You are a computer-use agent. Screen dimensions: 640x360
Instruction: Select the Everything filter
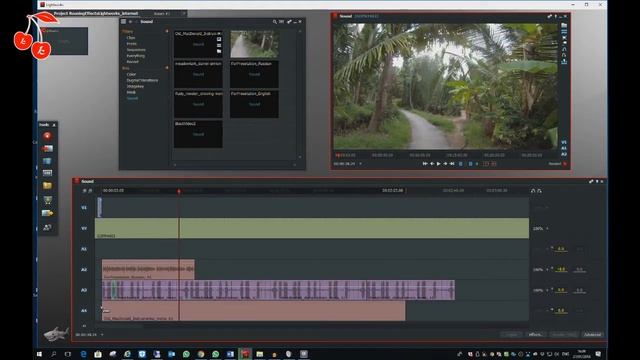(136, 56)
